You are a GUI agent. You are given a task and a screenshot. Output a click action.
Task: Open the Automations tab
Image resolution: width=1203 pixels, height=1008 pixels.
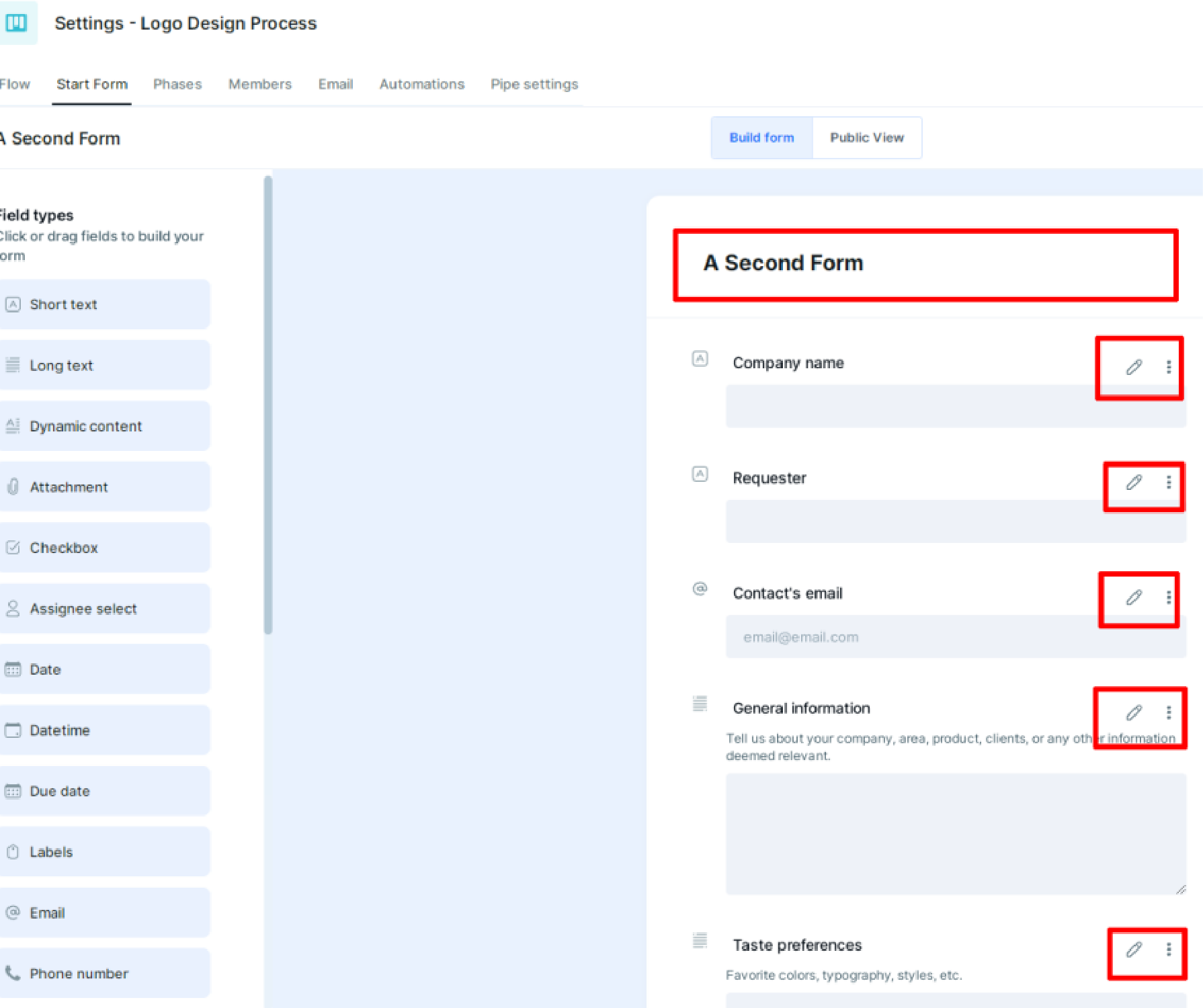421,84
